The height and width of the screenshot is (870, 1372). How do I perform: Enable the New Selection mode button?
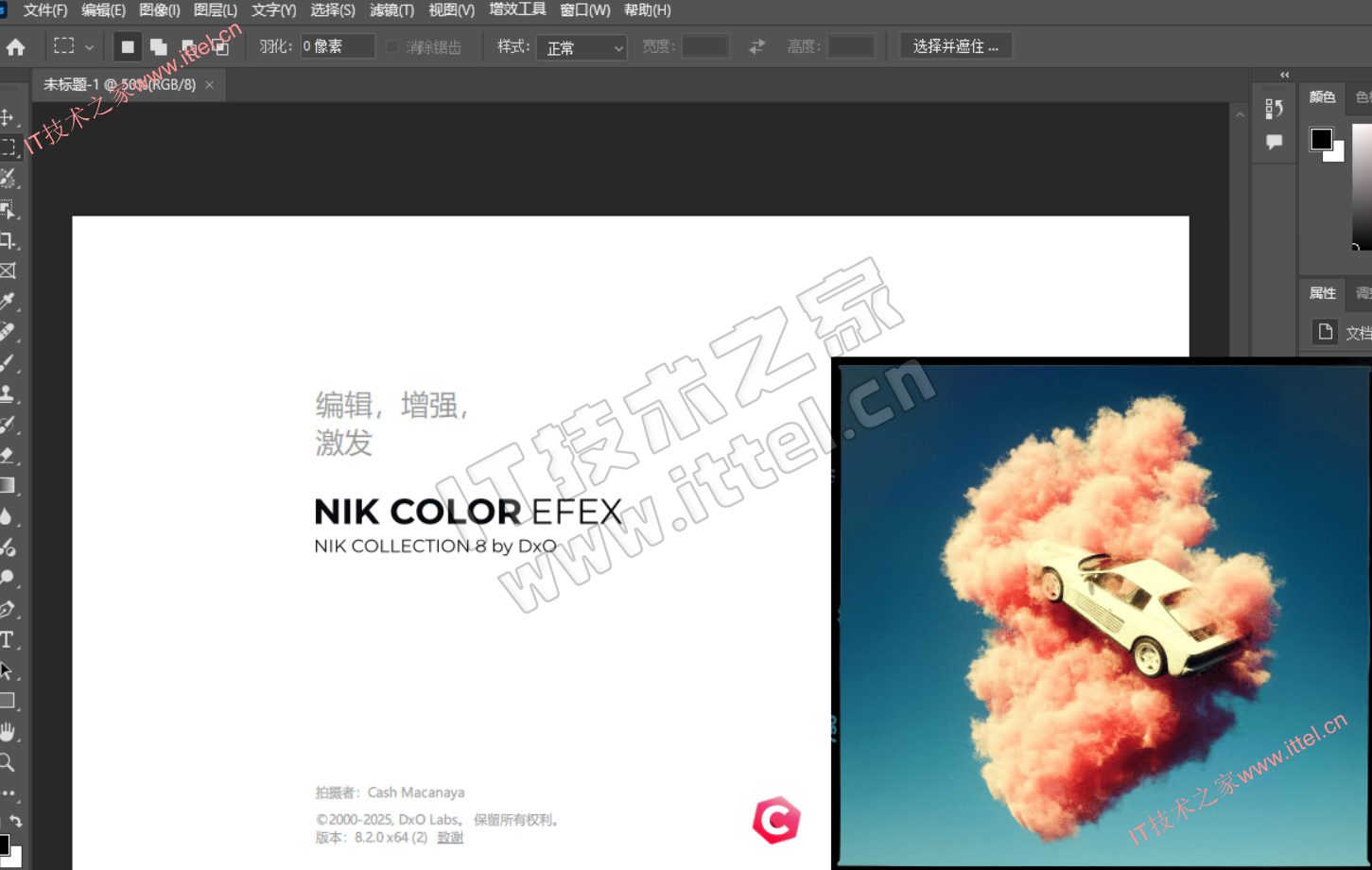[x=128, y=46]
